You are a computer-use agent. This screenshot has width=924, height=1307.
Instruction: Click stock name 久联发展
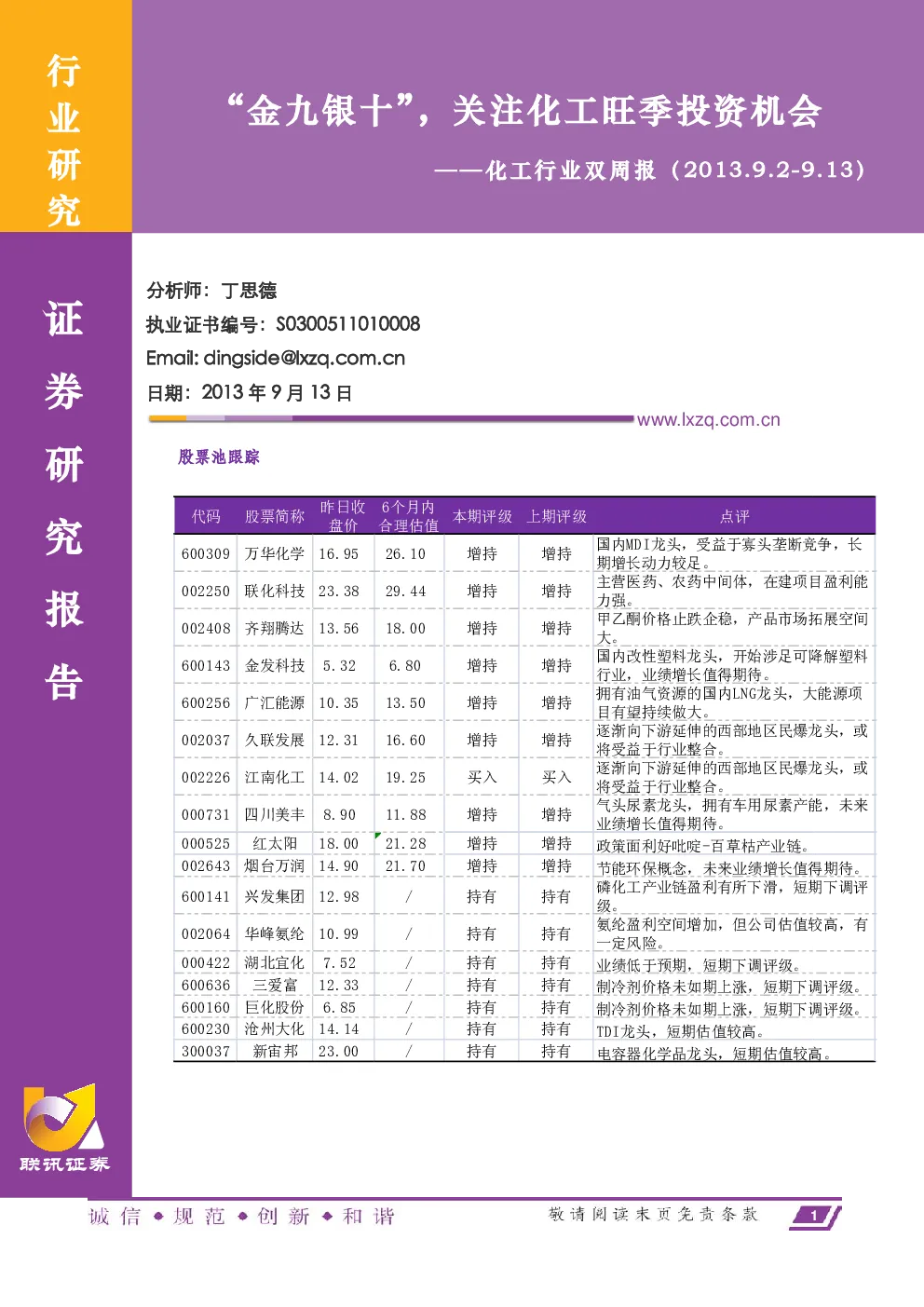pyautogui.click(x=275, y=741)
